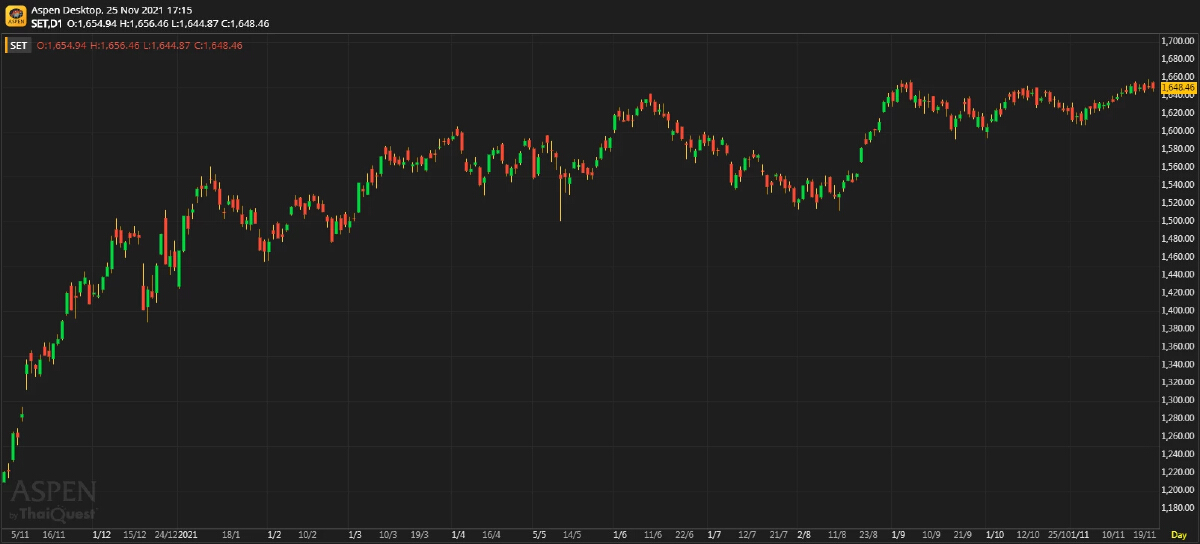Viewport: 1200px width, 544px height.
Task: Click the '1/12' date axis label
Action: [x=101, y=535]
